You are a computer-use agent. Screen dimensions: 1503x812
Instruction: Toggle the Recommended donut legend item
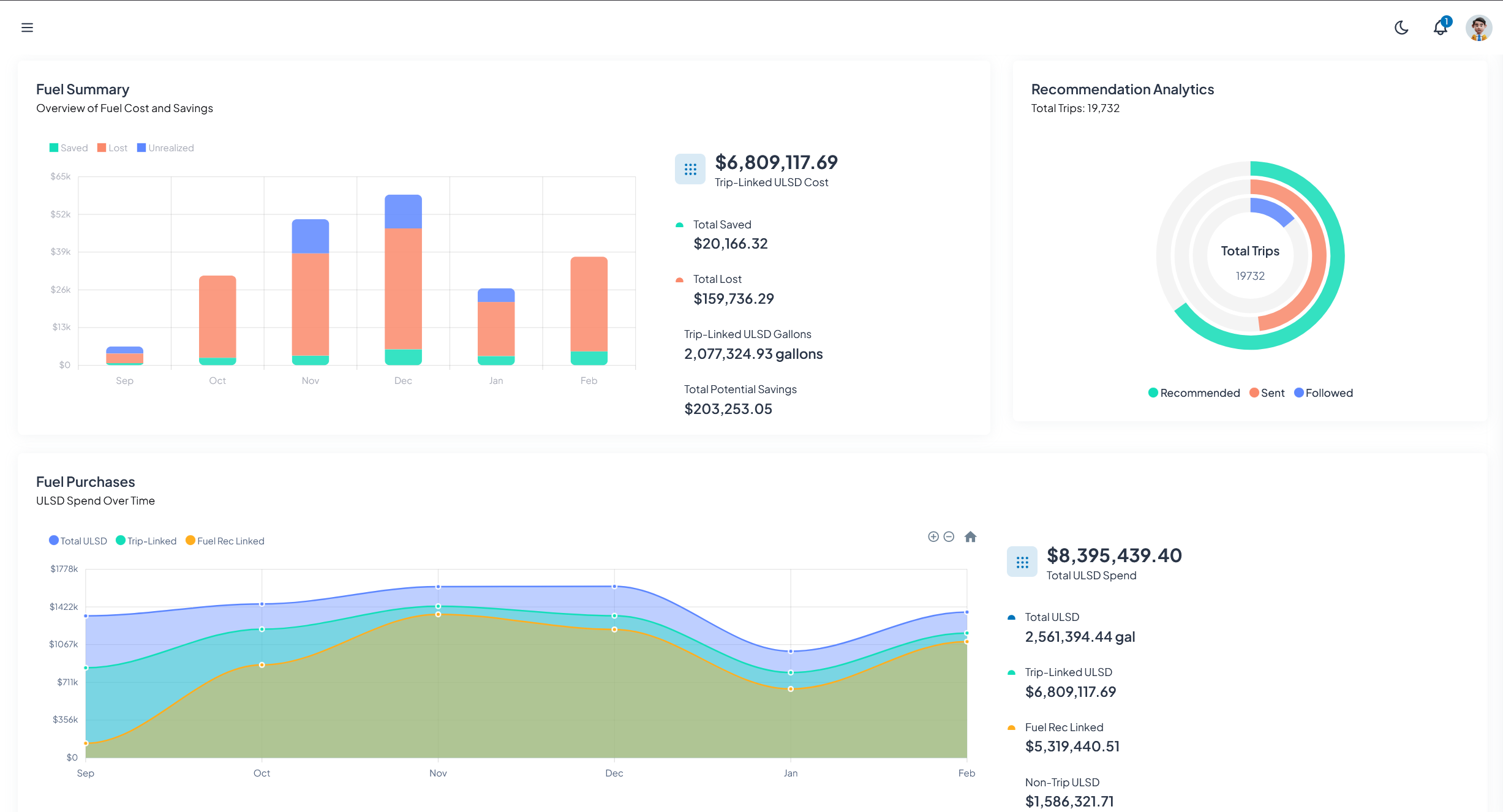point(1194,393)
